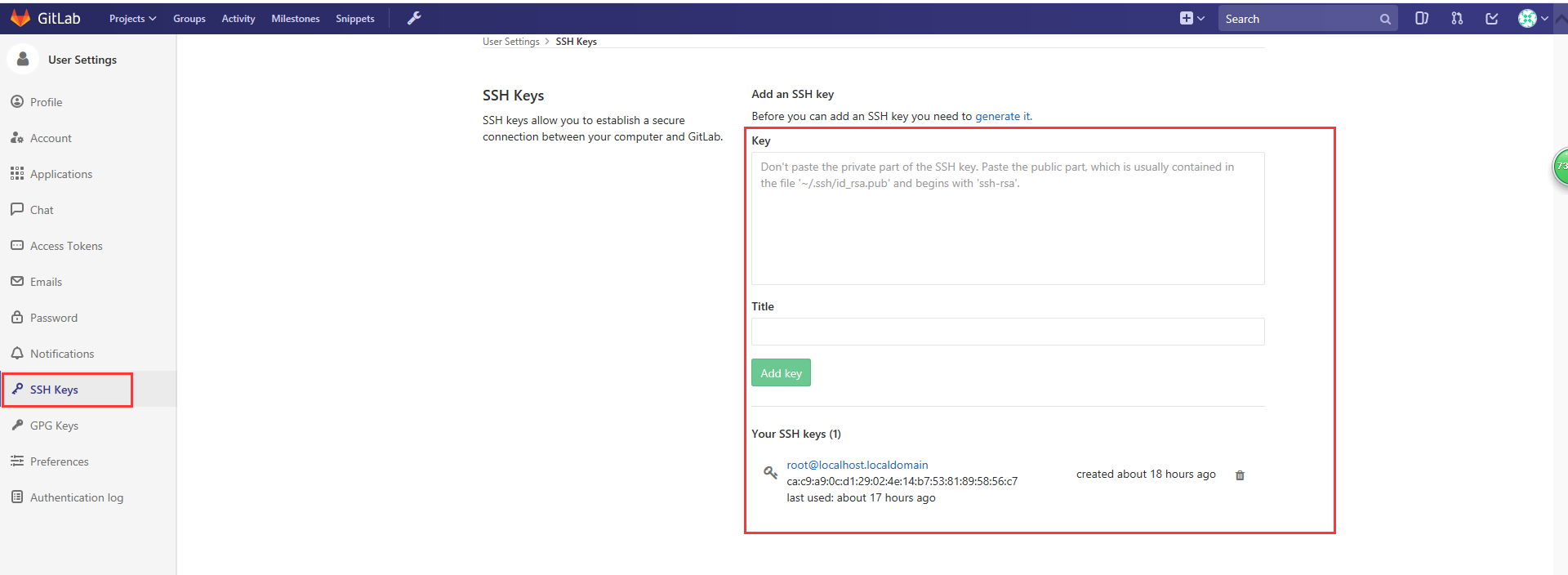Image resolution: width=1568 pixels, height=575 pixels.
Task: Click the new item plus icon
Action: pos(1186,18)
